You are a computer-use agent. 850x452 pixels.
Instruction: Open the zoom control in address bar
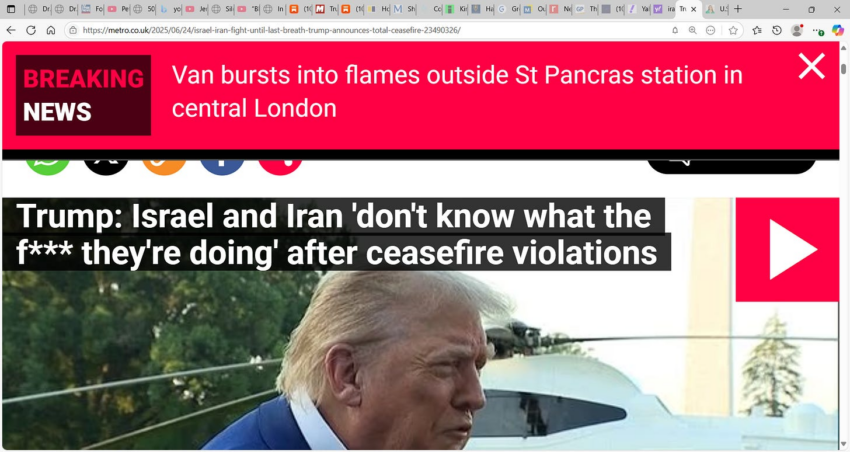coord(693,30)
